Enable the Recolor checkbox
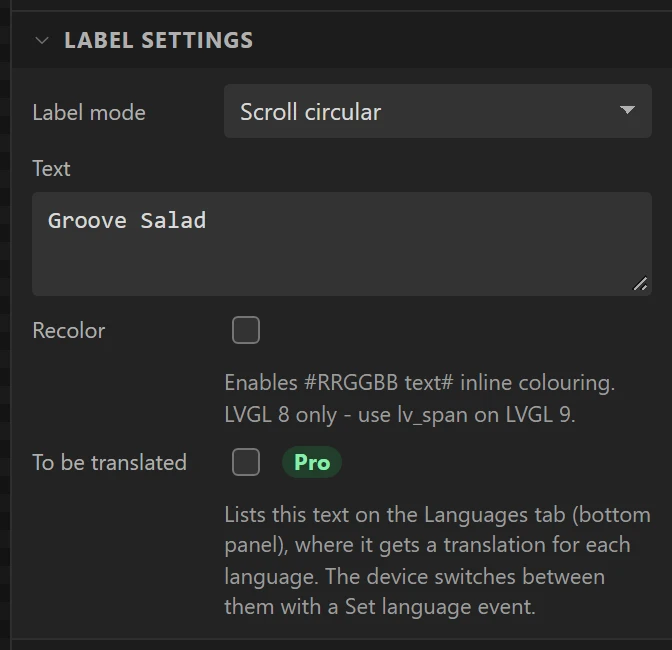672x650 pixels. tap(246, 330)
